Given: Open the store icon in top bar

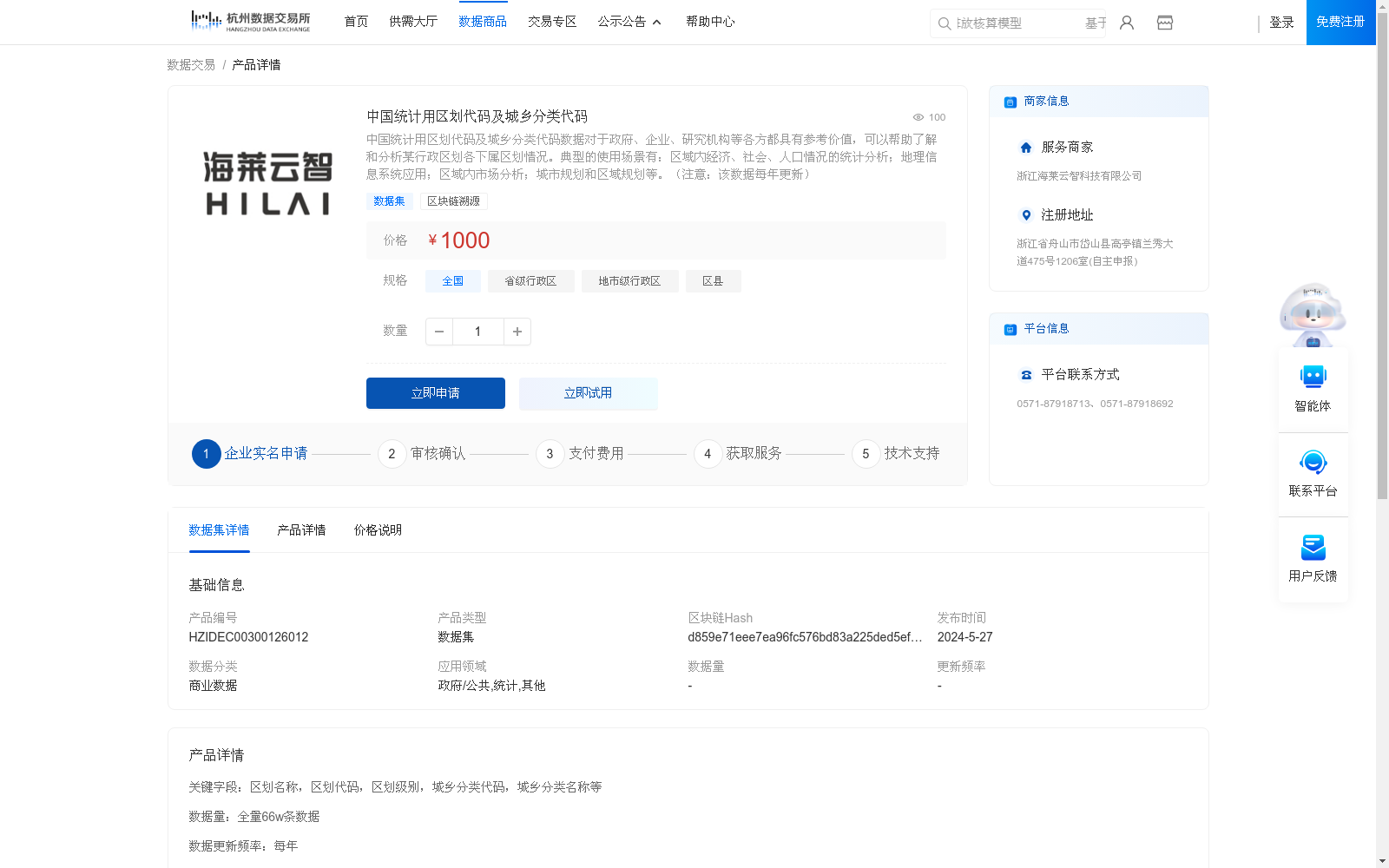Looking at the screenshot, I should [1165, 23].
